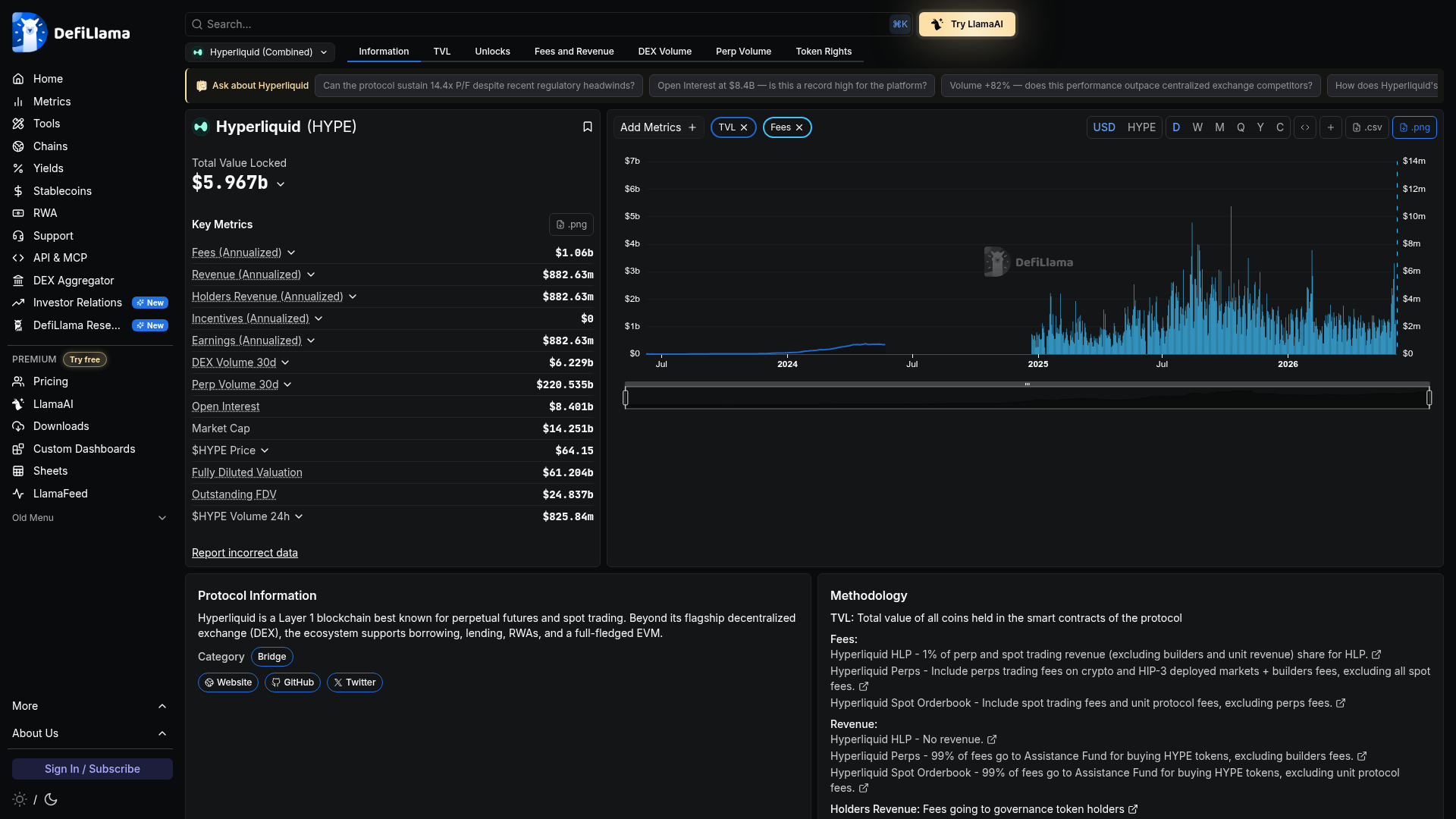Viewport: 1456px width, 819px height.
Task: Select monthly (M) chart interval
Action: 1219,127
